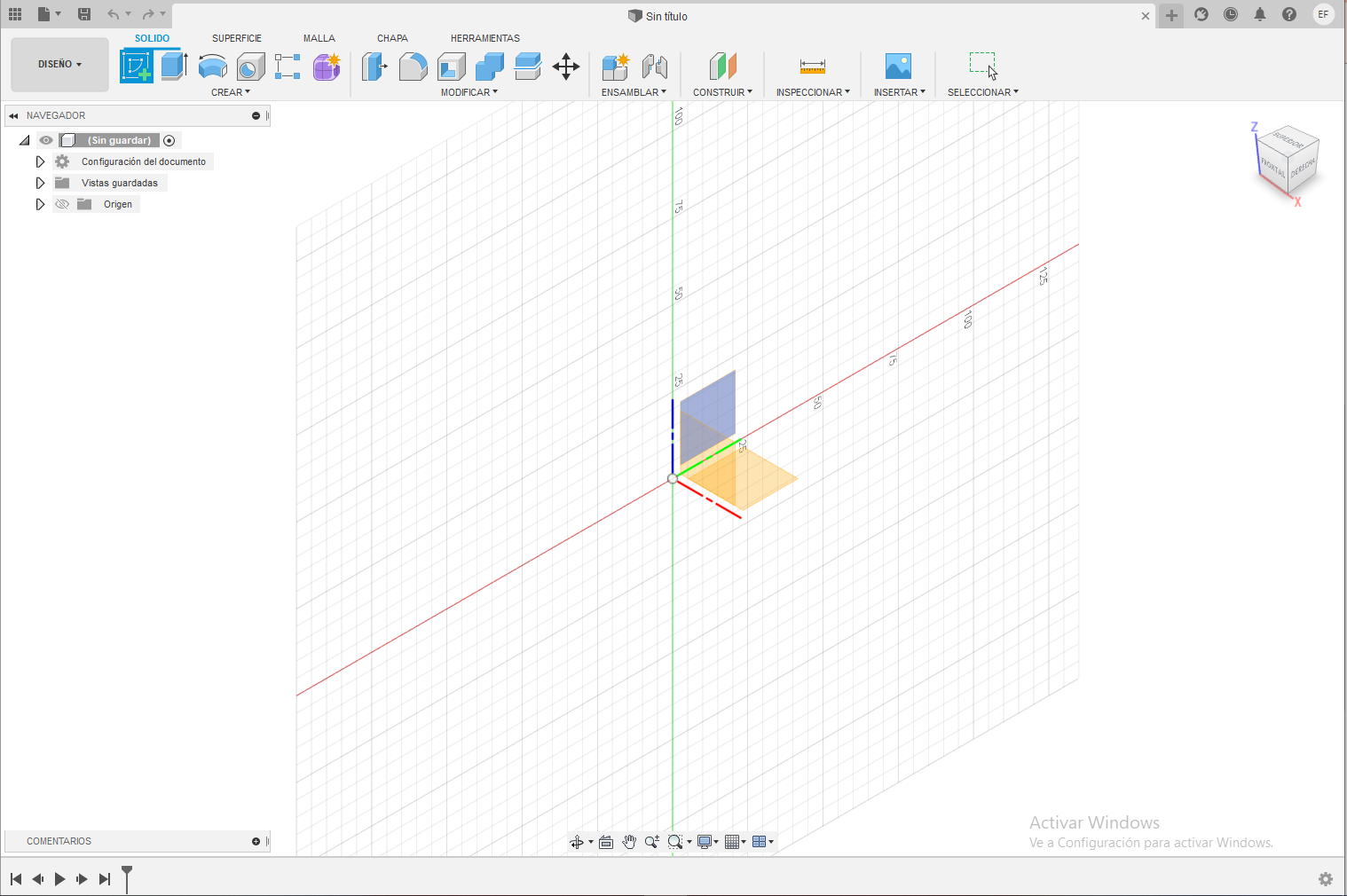
Task: Switch to the SUPERFICIE tab
Action: pos(237,38)
